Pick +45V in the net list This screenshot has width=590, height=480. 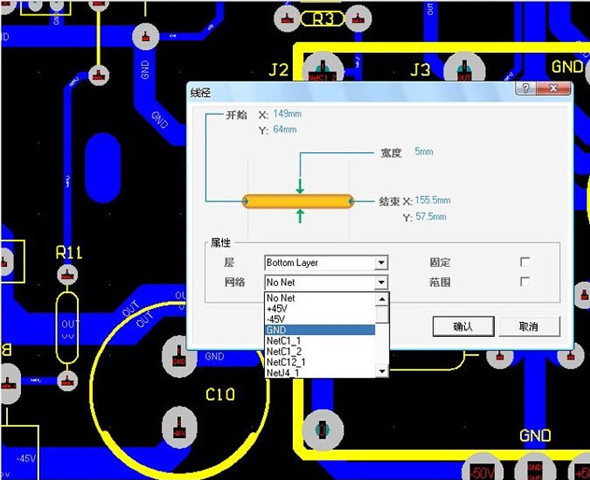point(320,309)
